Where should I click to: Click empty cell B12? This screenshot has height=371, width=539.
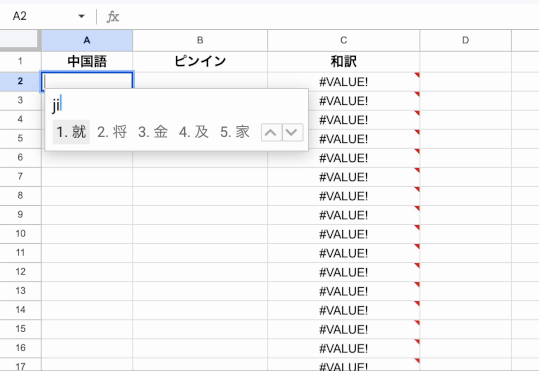[x=200, y=272]
